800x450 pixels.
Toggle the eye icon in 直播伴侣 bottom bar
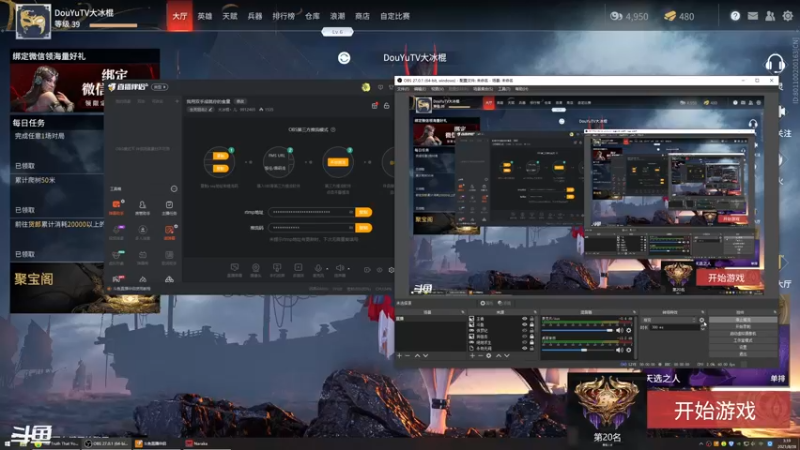pyautogui.click(x=380, y=270)
